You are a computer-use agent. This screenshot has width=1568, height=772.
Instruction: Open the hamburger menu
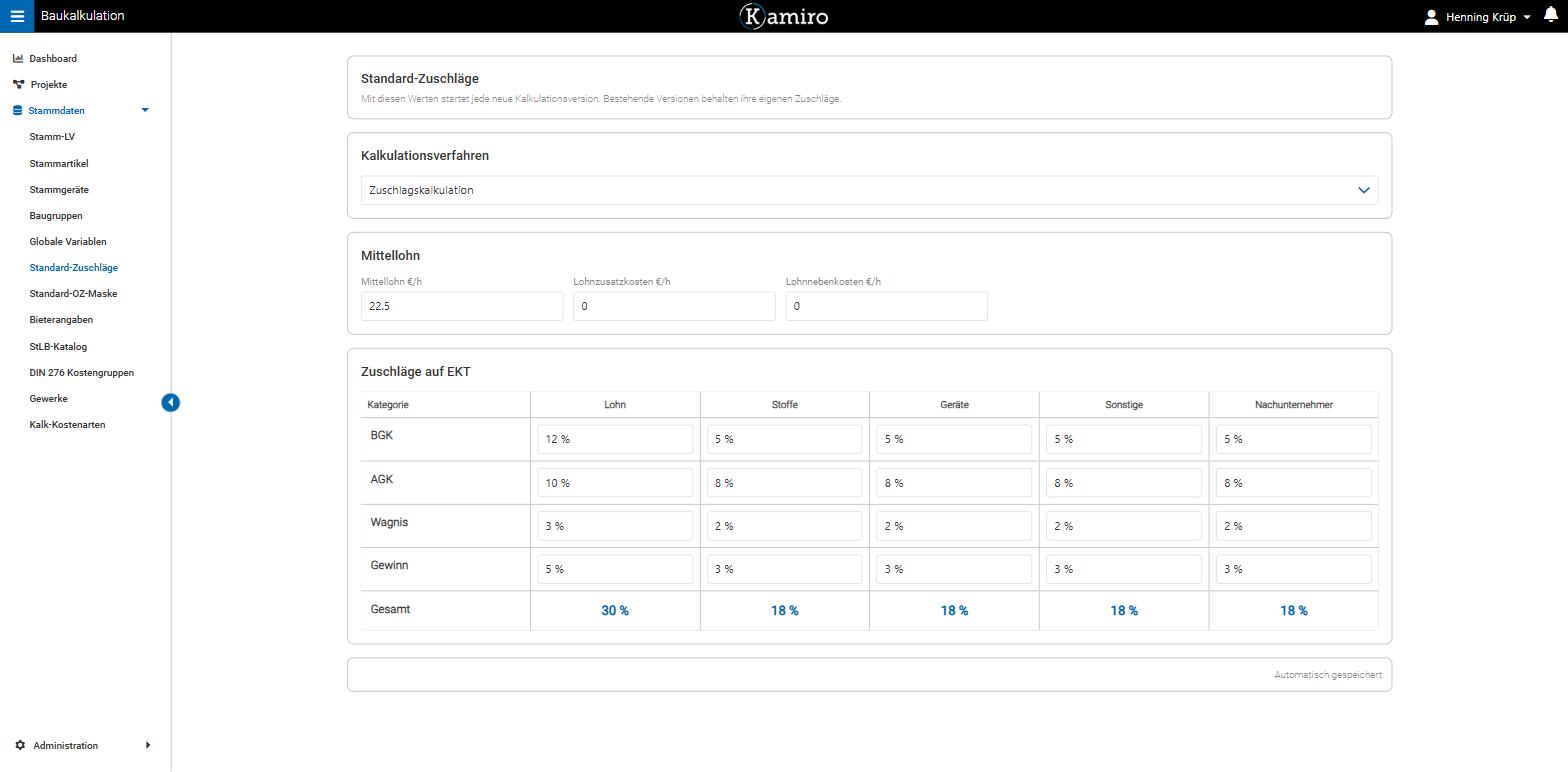click(17, 16)
